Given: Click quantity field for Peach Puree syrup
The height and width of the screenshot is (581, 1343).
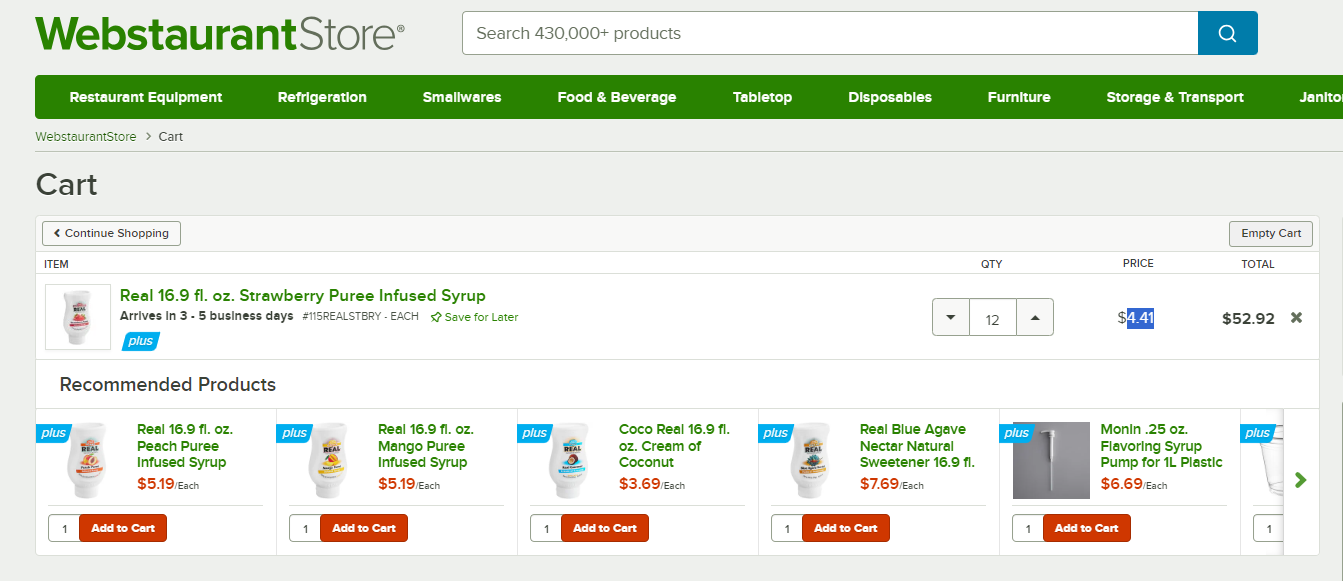Looking at the screenshot, I should point(64,528).
